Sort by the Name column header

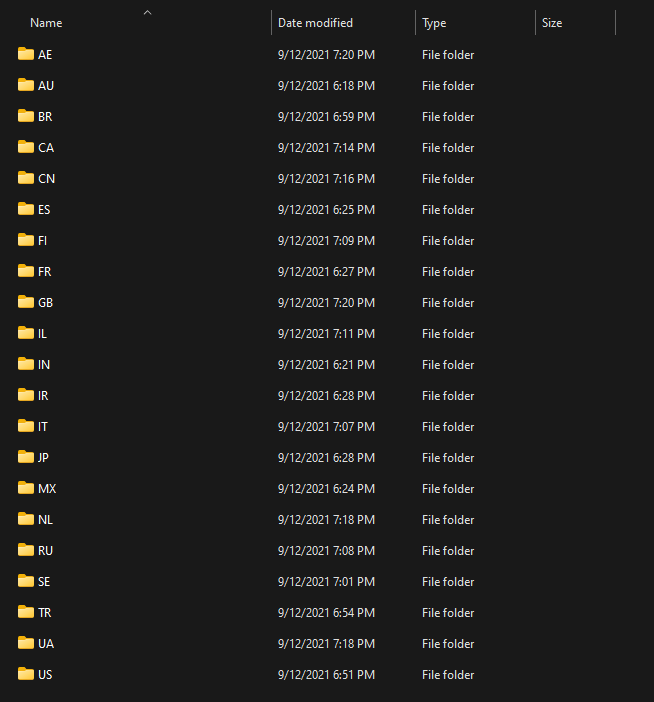46,23
